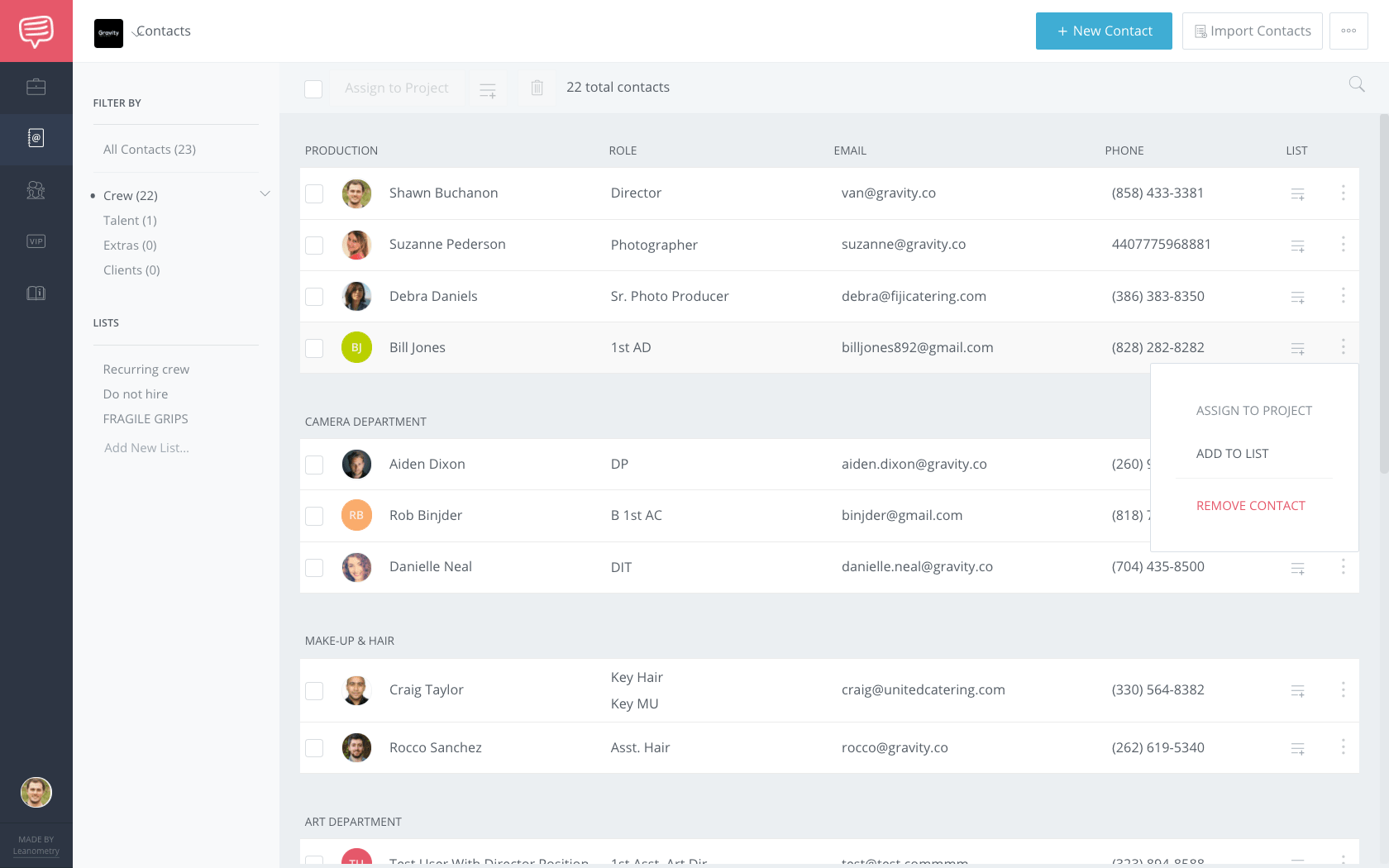Open Craig Taylor's three-dot menu
This screenshot has width=1389, height=868.
1344,689
